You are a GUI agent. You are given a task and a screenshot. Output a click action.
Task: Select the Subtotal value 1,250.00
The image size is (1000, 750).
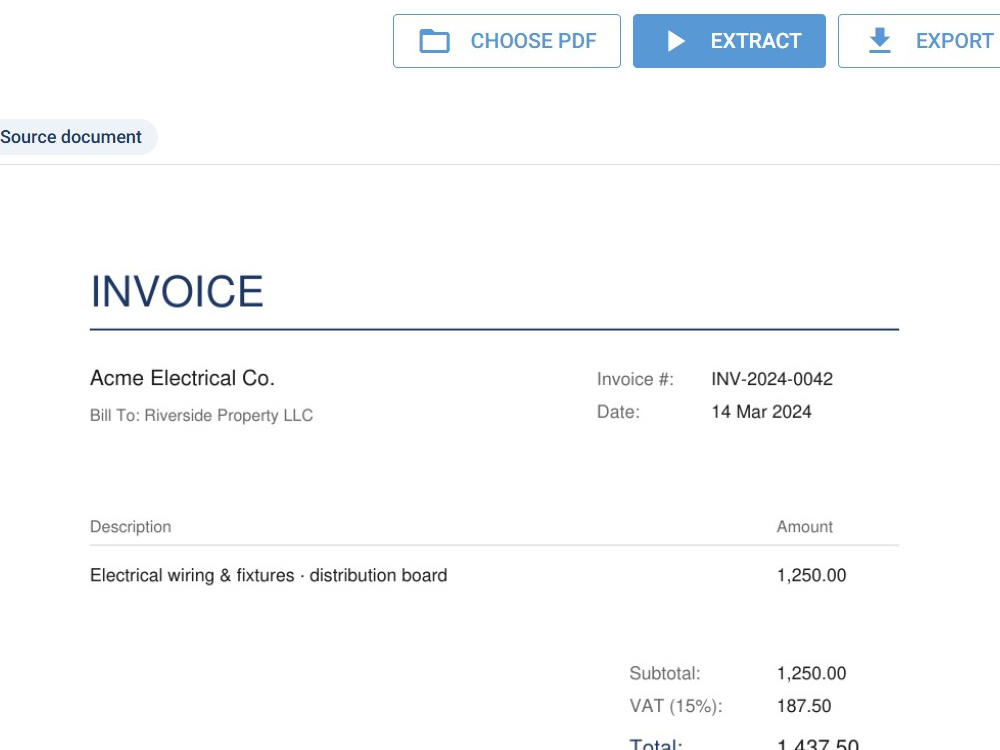pos(811,673)
